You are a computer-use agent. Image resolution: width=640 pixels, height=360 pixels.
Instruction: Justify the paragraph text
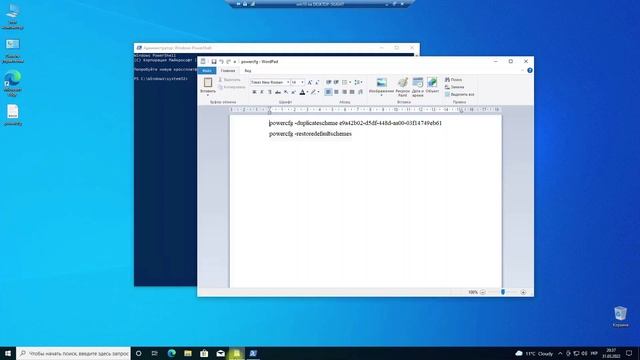(352, 92)
